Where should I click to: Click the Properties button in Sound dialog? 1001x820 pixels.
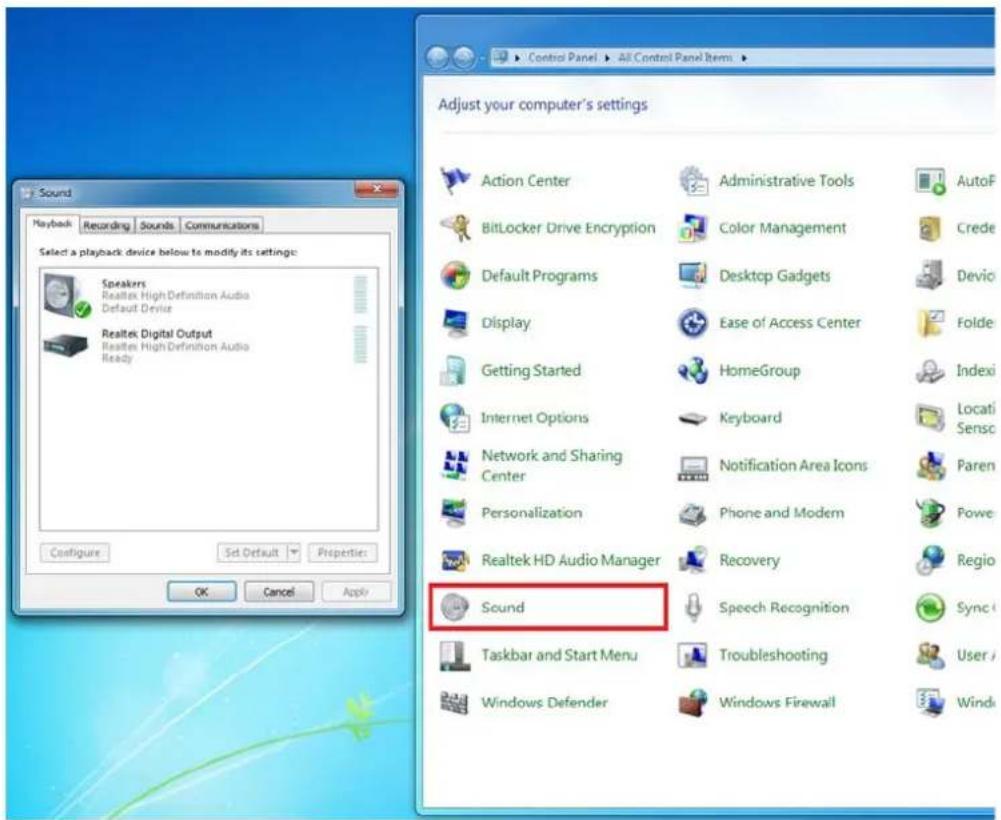coord(343,552)
